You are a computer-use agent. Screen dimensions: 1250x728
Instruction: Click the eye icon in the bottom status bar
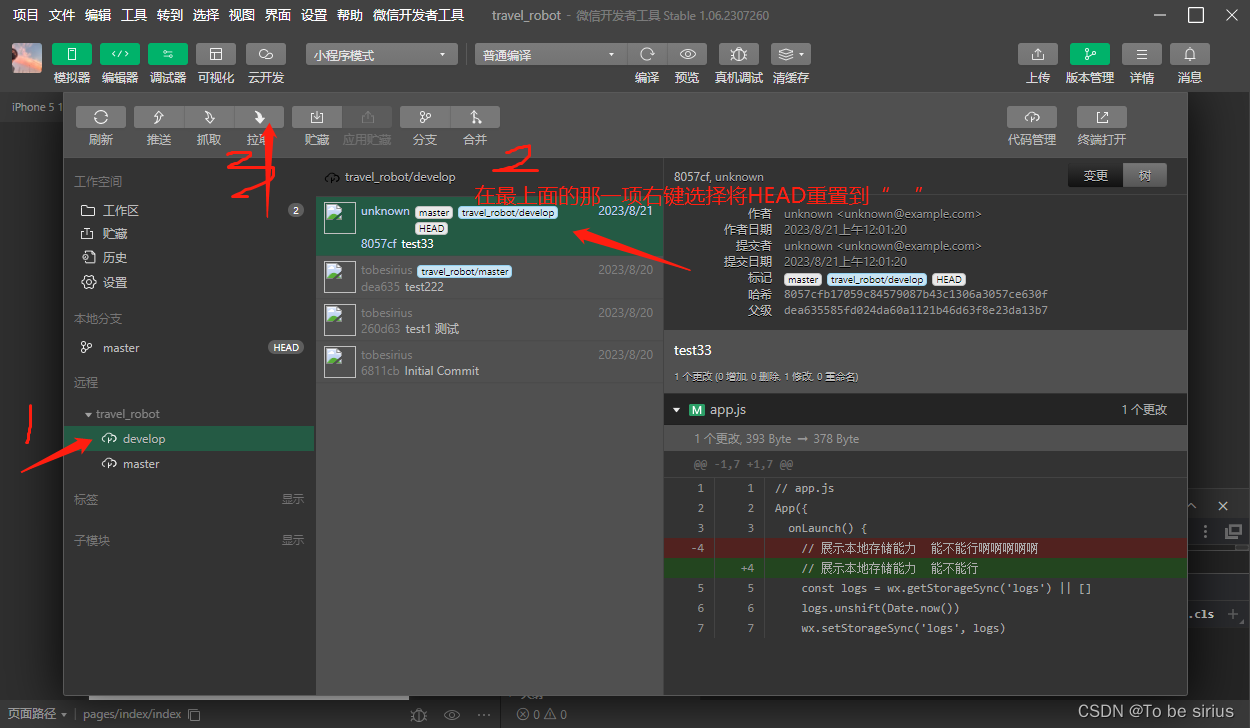click(x=452, y=715)
